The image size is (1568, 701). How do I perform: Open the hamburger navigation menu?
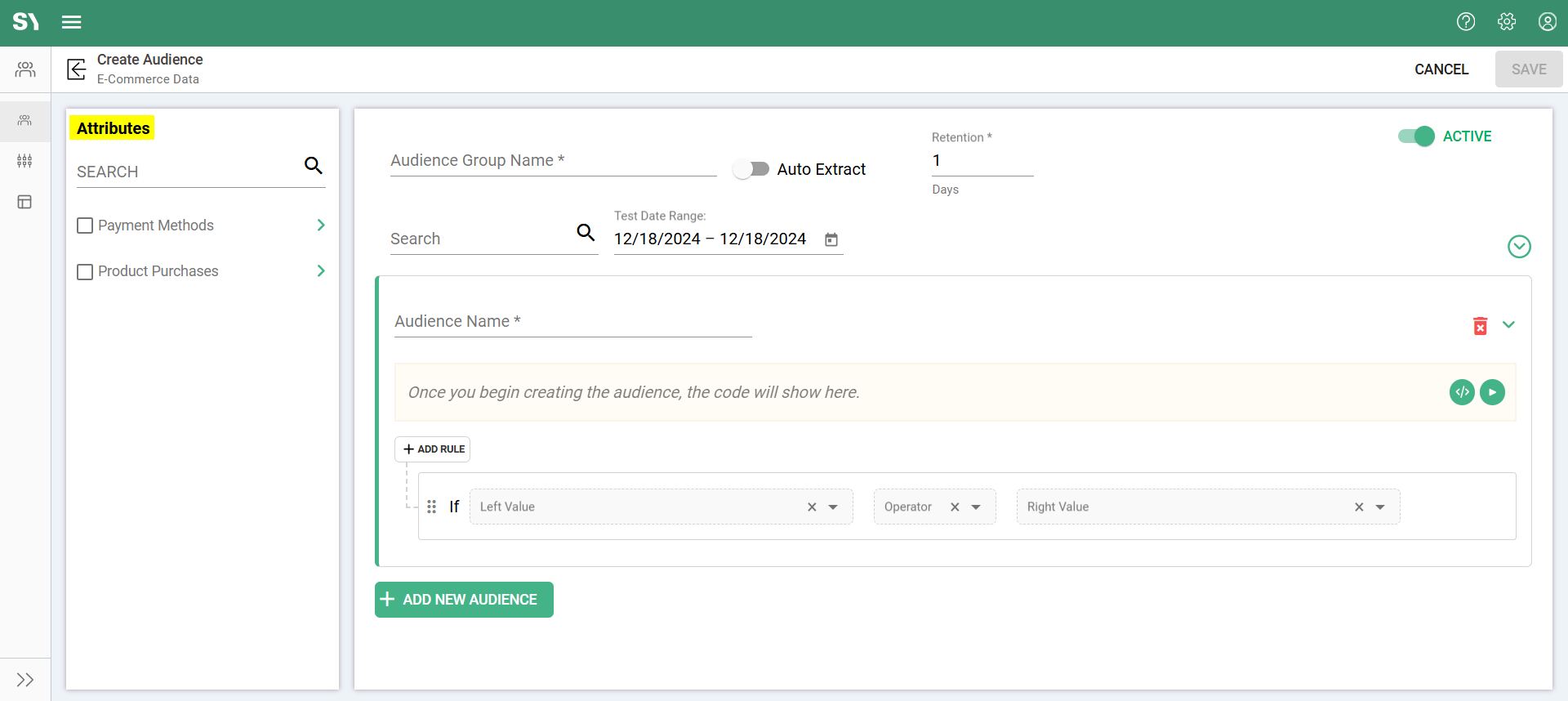72,22
